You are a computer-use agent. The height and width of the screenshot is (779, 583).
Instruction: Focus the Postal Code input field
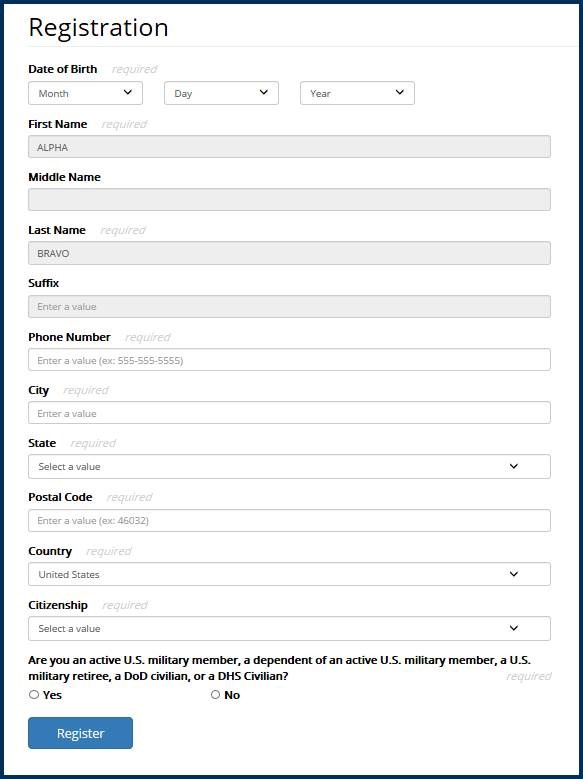pyautogui.click(x=289, y=521)
